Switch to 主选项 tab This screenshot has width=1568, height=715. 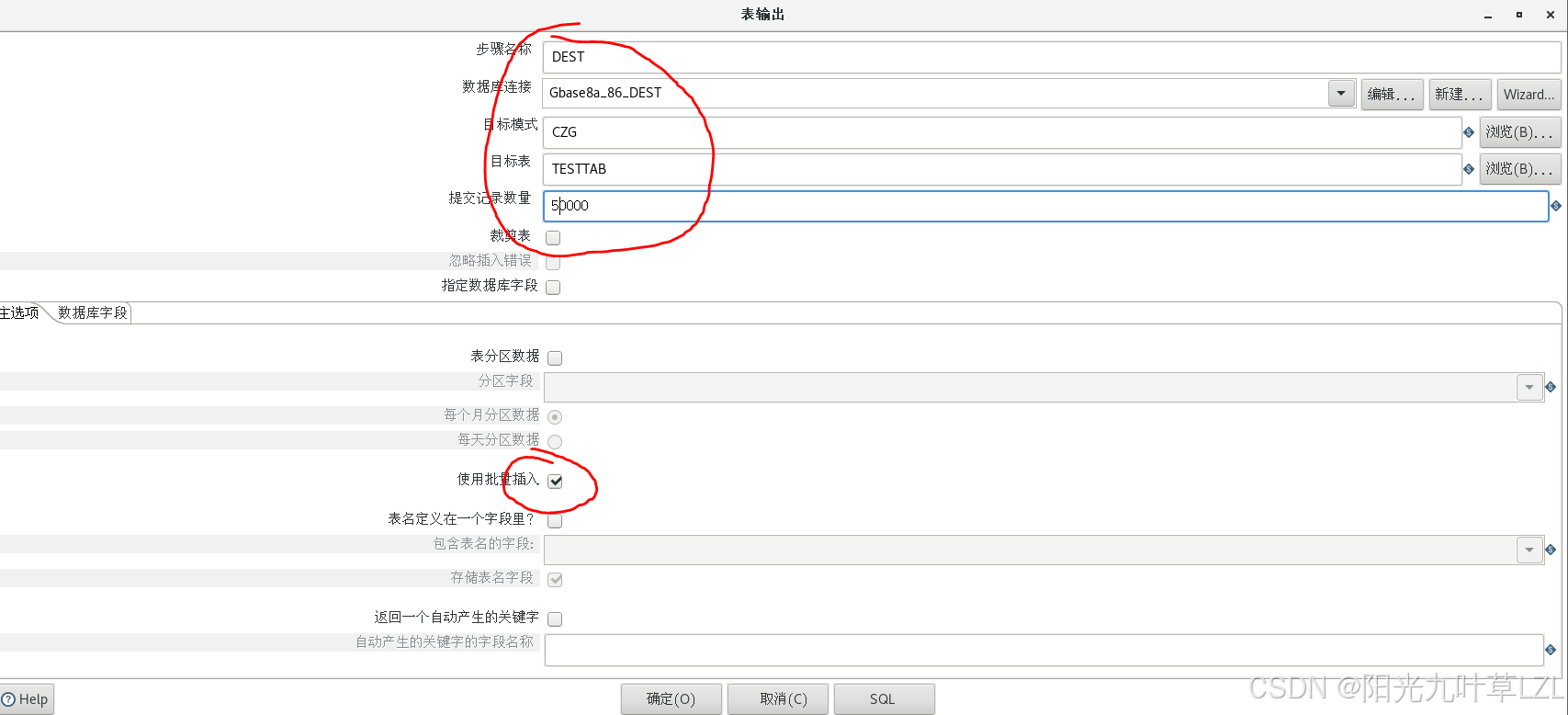coord(20,312)
